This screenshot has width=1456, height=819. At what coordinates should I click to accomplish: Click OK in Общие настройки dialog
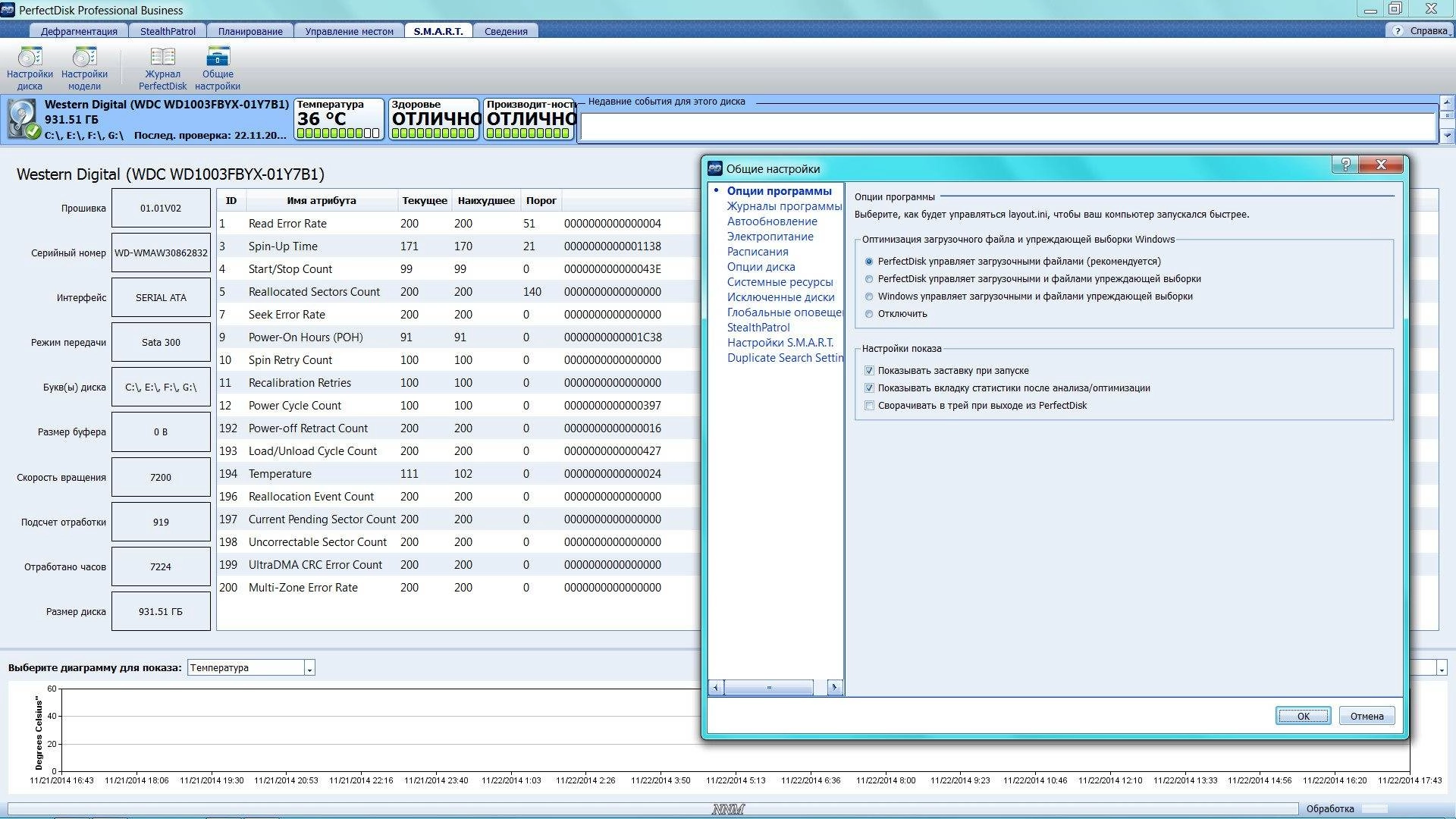1303,716
